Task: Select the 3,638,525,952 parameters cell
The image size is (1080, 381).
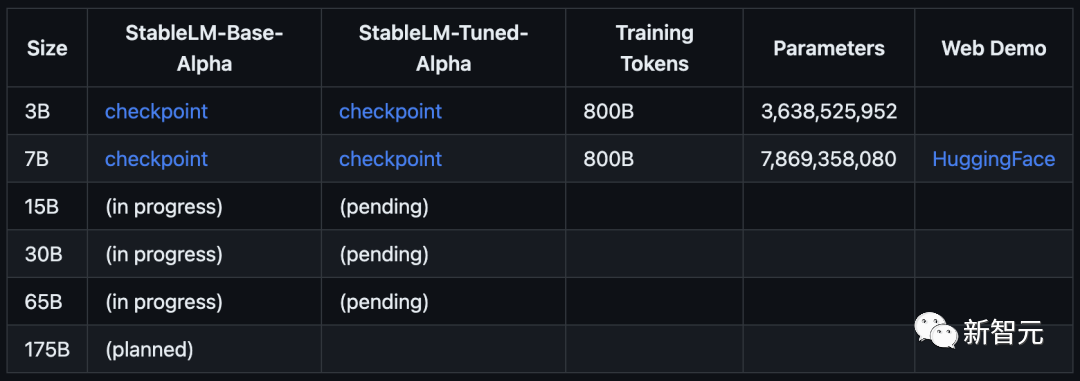Action: click(829, 111)
